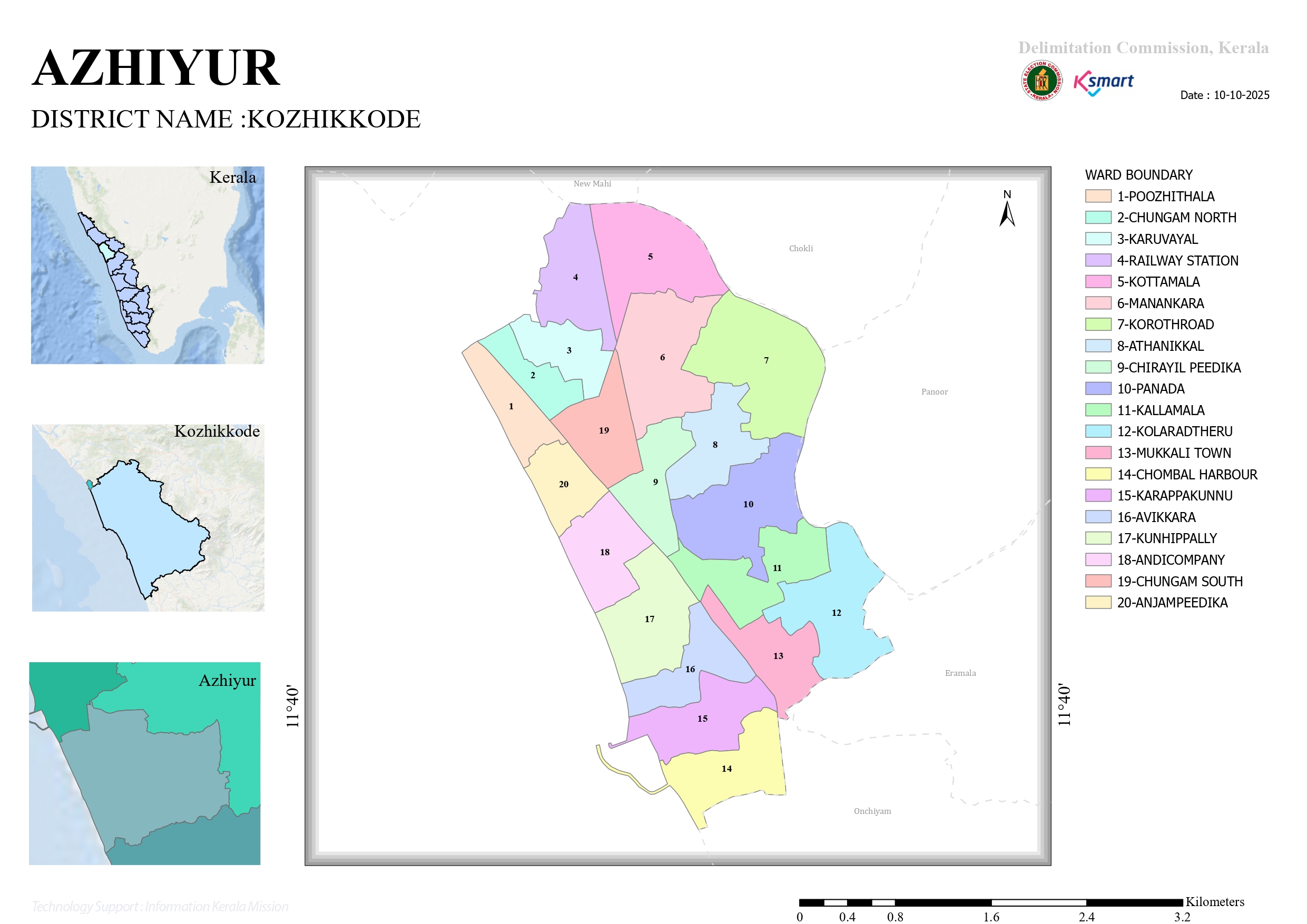Select the 2-CHUNGAM NORTH legend color swatch
The image size is (1307, 924).
pyautogui.click(x=1098, y=218)
